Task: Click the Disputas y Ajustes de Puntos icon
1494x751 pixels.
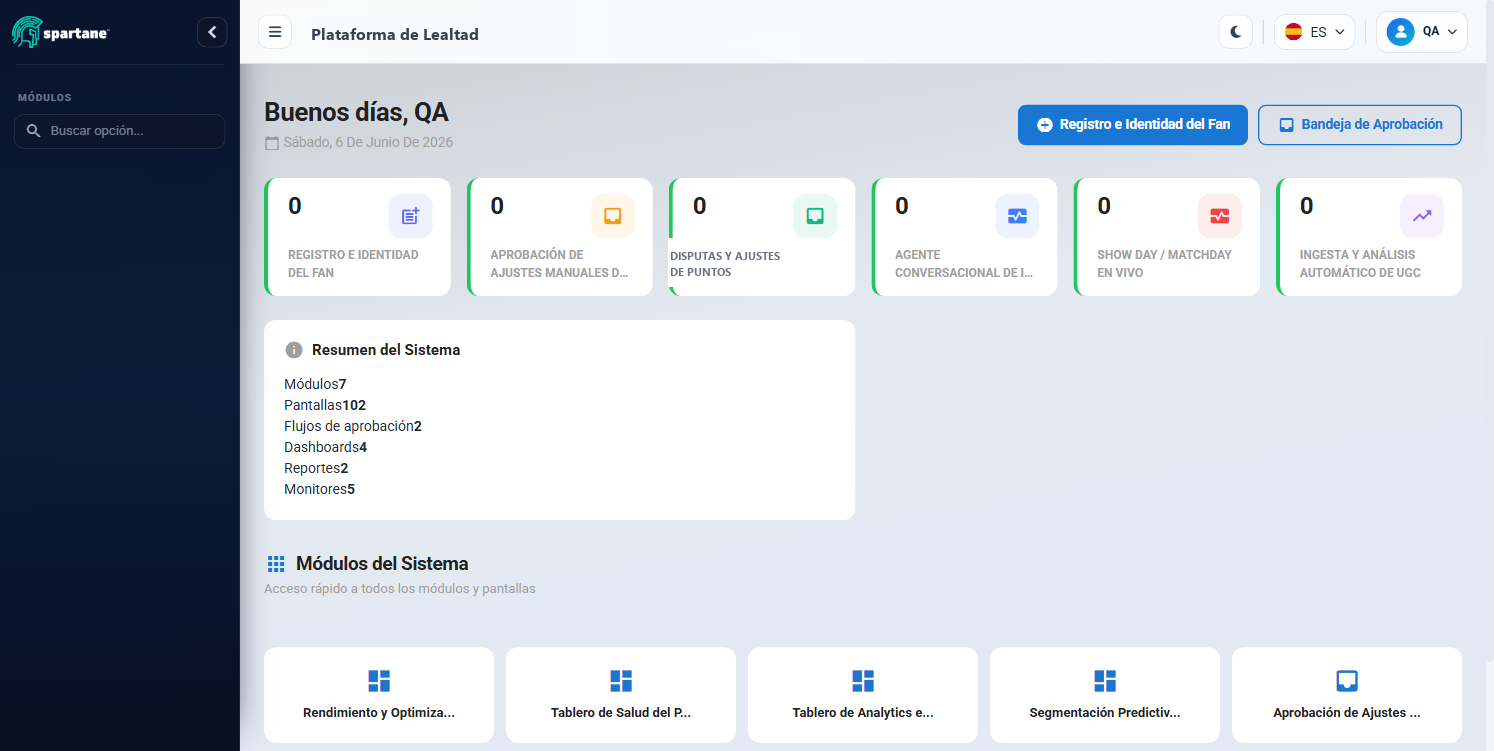Action: (x=815, y=216)
